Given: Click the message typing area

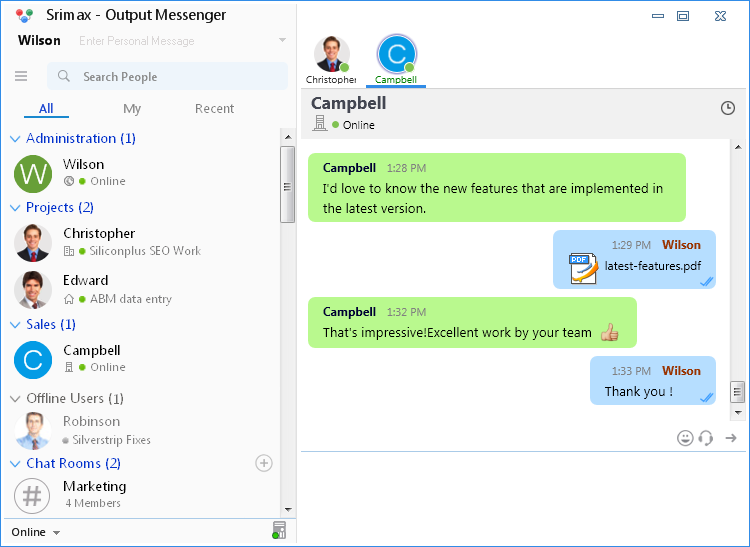Looking at the screenshot, I should point(523,497).
